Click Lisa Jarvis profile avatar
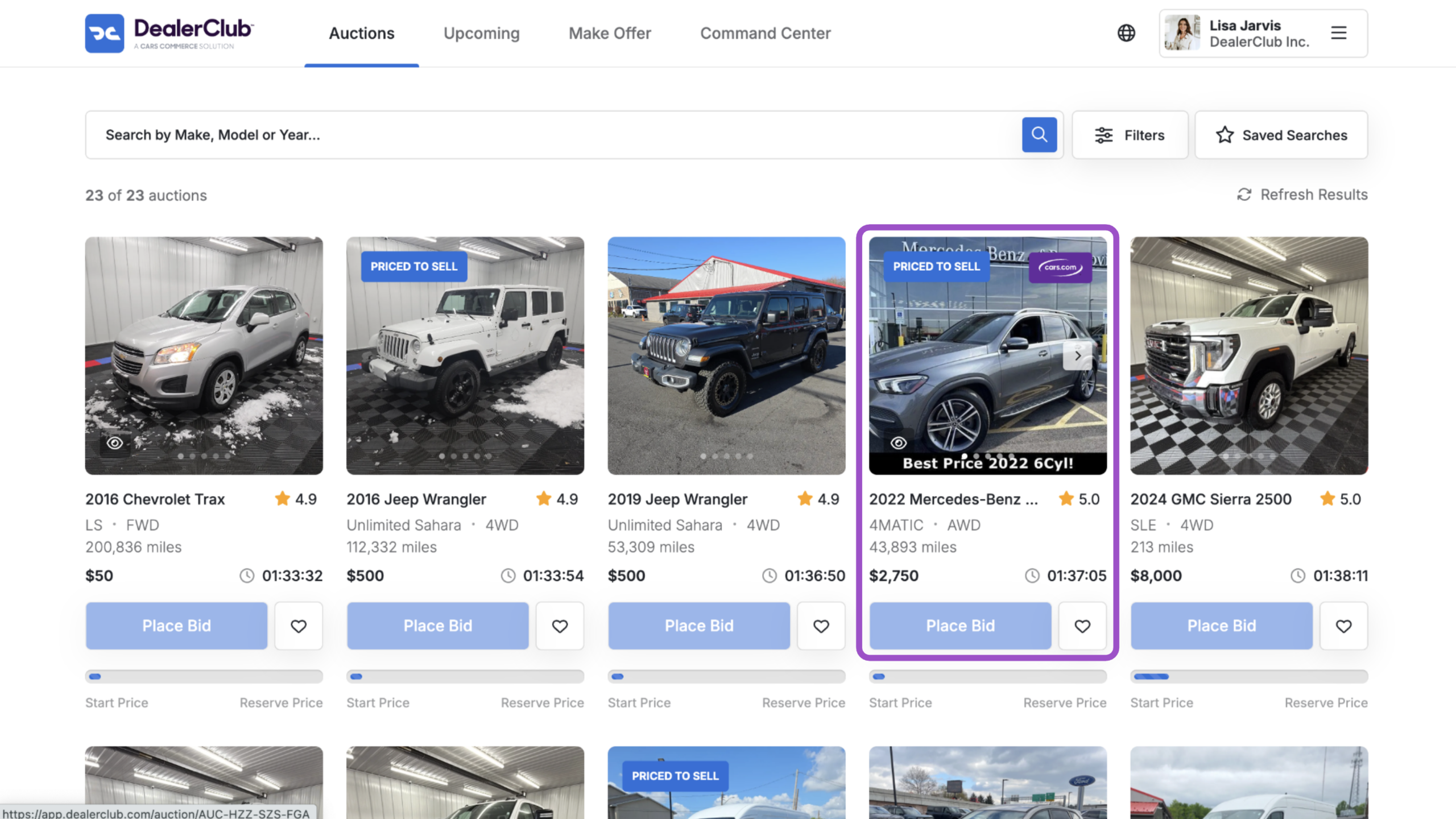Screen dimensions: 1456x819 click(1182, 33)
